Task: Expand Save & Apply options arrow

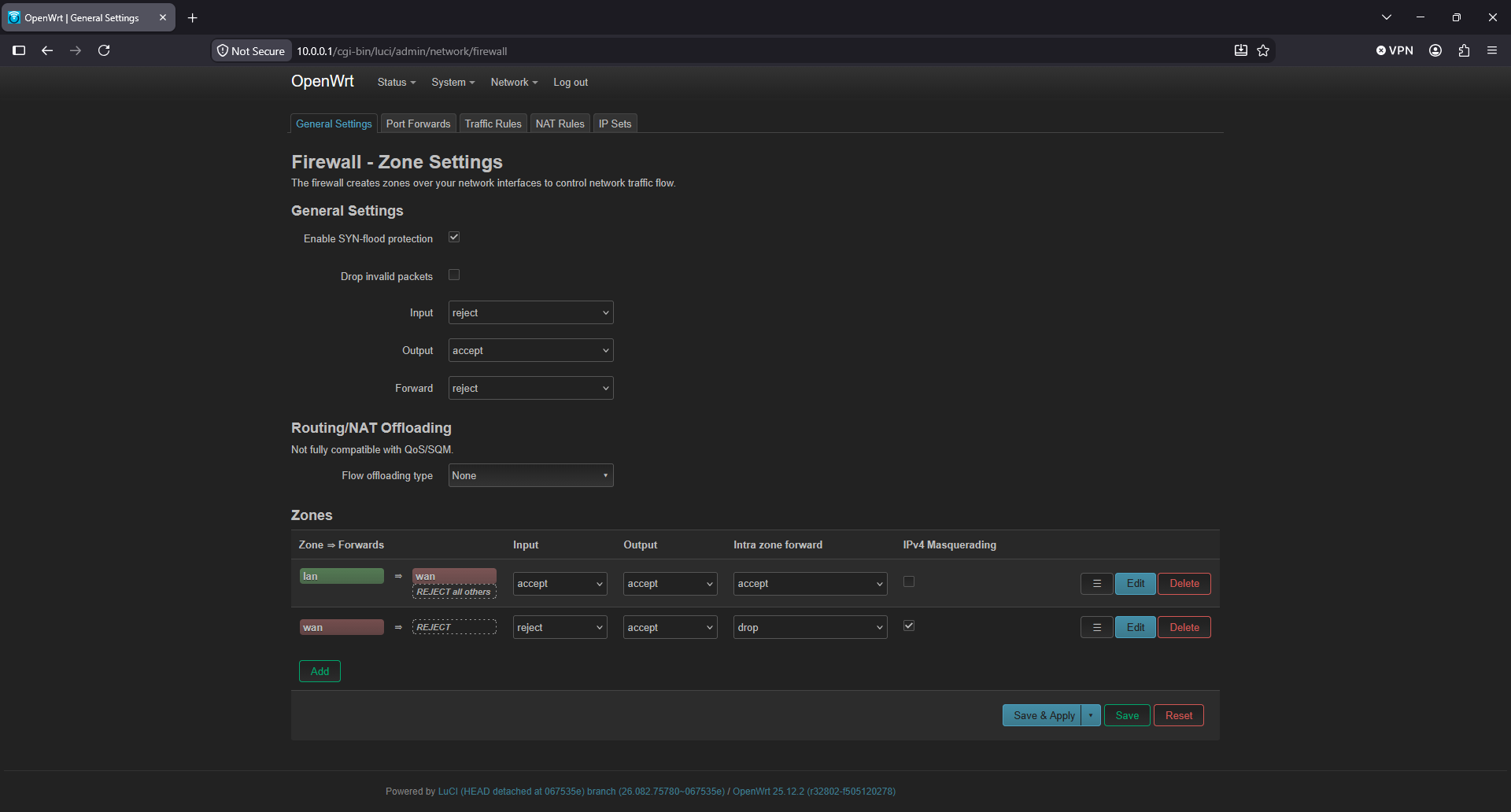Action: tap(1091, 715)
